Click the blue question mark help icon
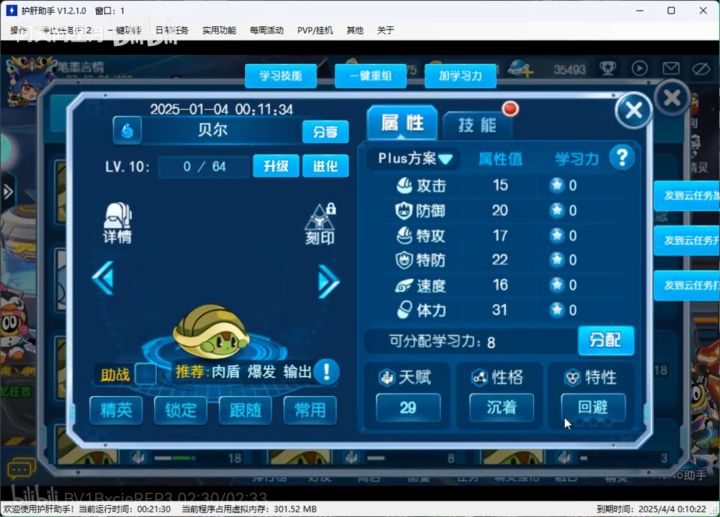Screen dimensions: 720x517 click(x=622, y=157)
